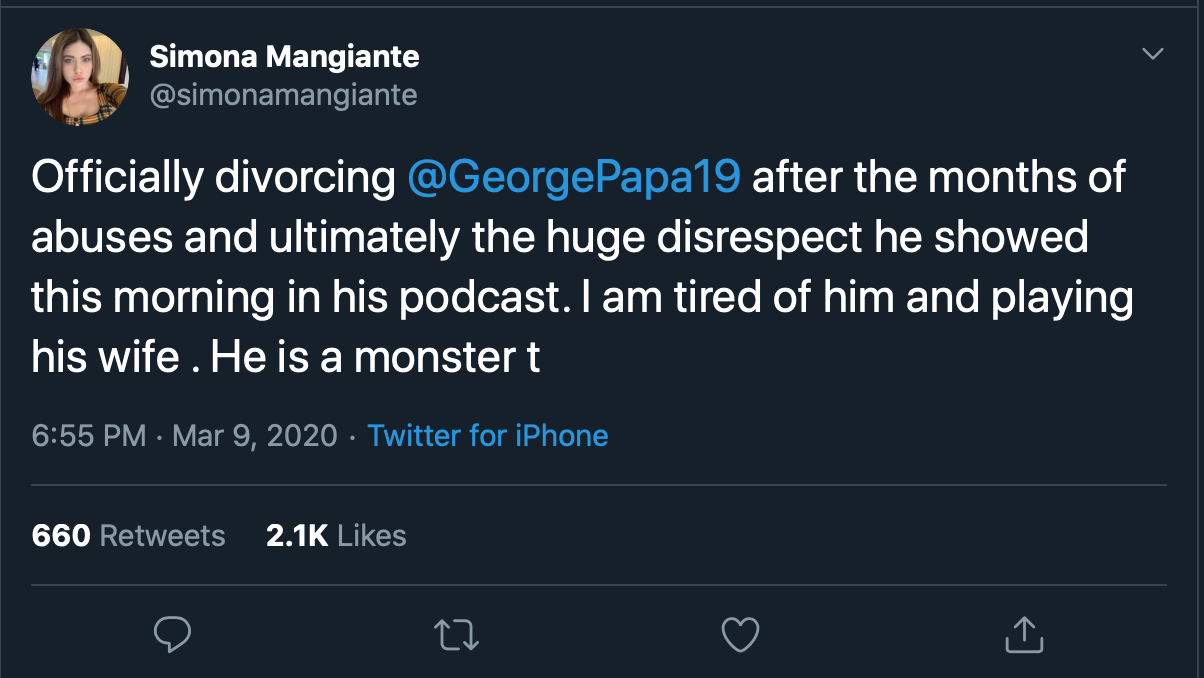Expand the tweet options chevron

[1153, 54]
